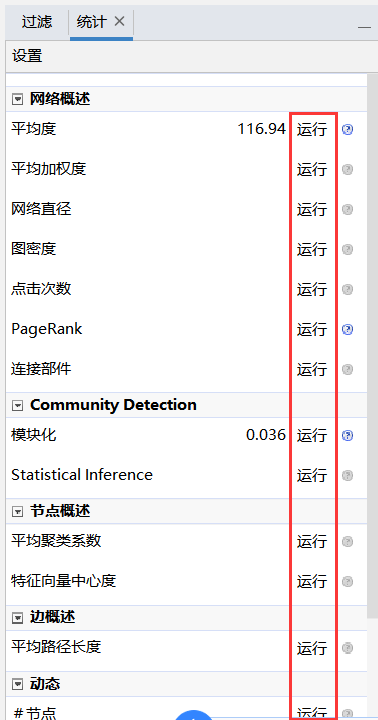Collapse the 节点概述 section

[x=17, y=512]
